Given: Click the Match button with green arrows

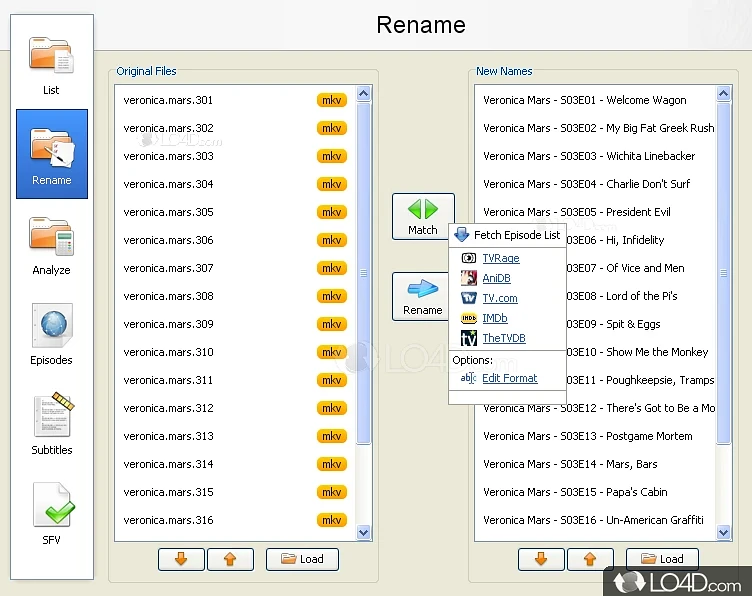Looking at the screenshot, I should point(422,217).
